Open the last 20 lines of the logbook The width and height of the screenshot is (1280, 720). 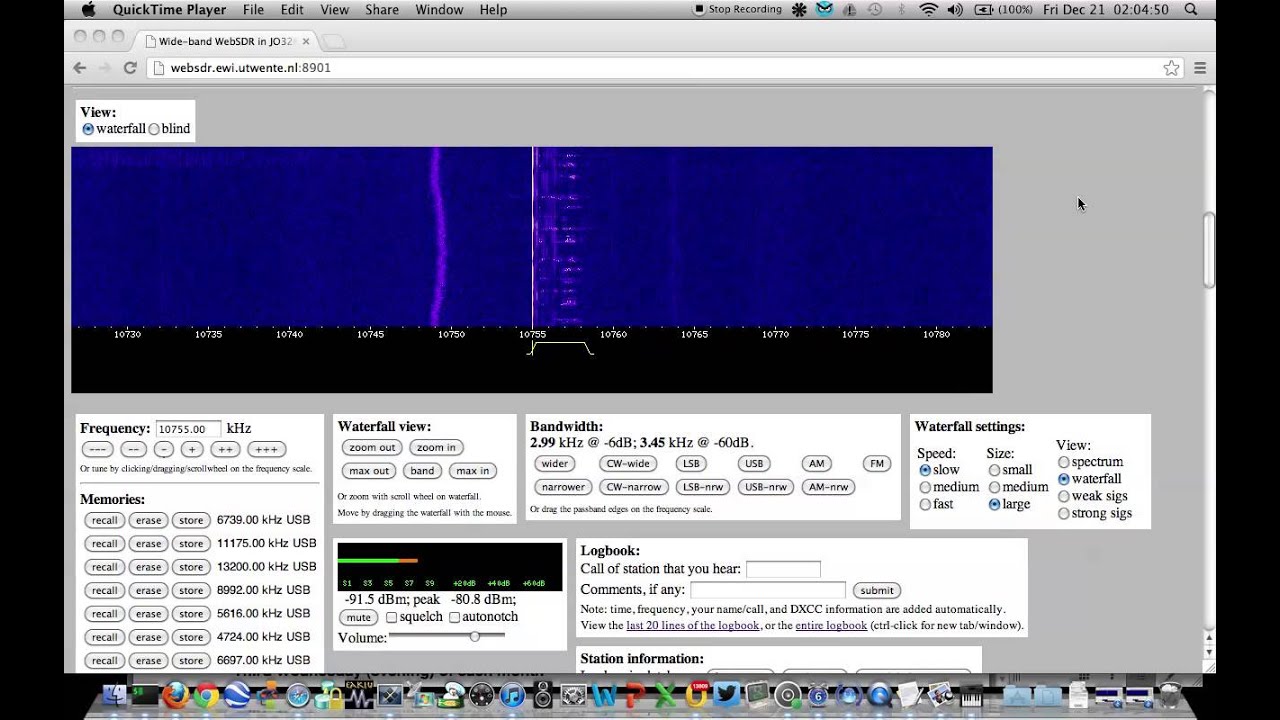point(692,625)
